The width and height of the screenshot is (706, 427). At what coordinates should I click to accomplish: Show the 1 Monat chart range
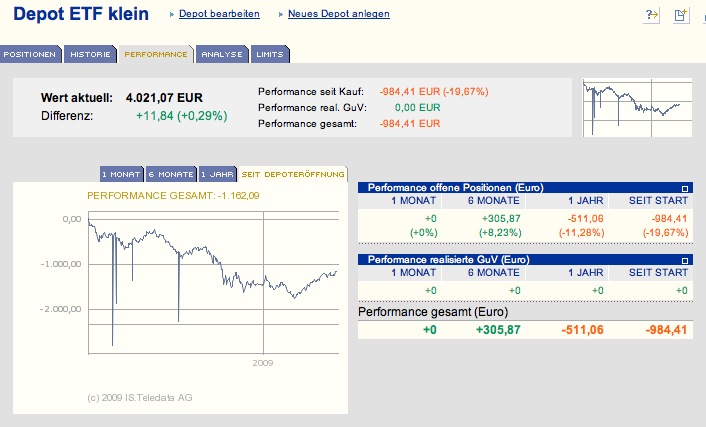click(122, 174)
